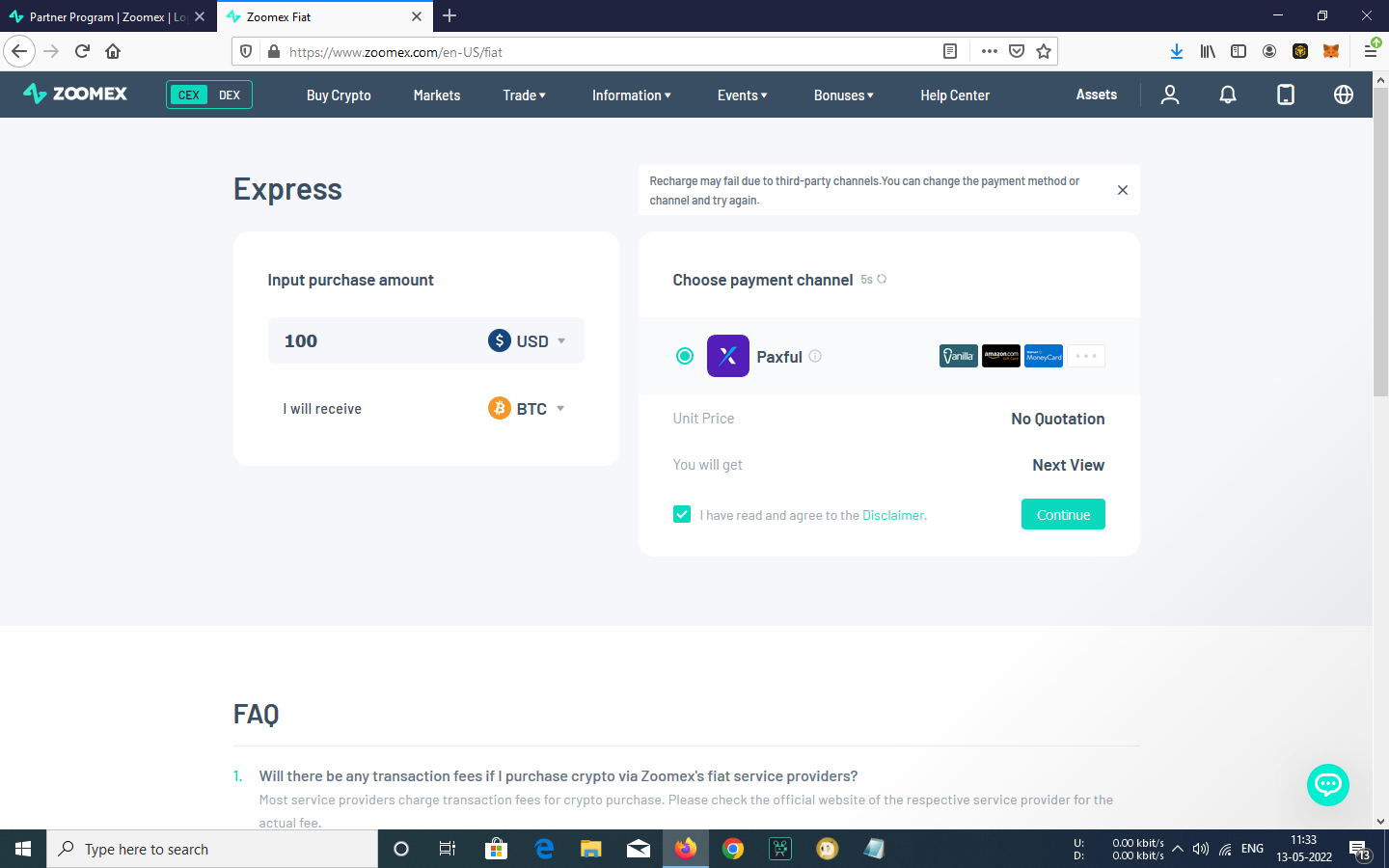Expand the Trade menu
Image resolution: width=1389 pixels, height=868 pixels.
pyautogui.click(x=525, y=95)
